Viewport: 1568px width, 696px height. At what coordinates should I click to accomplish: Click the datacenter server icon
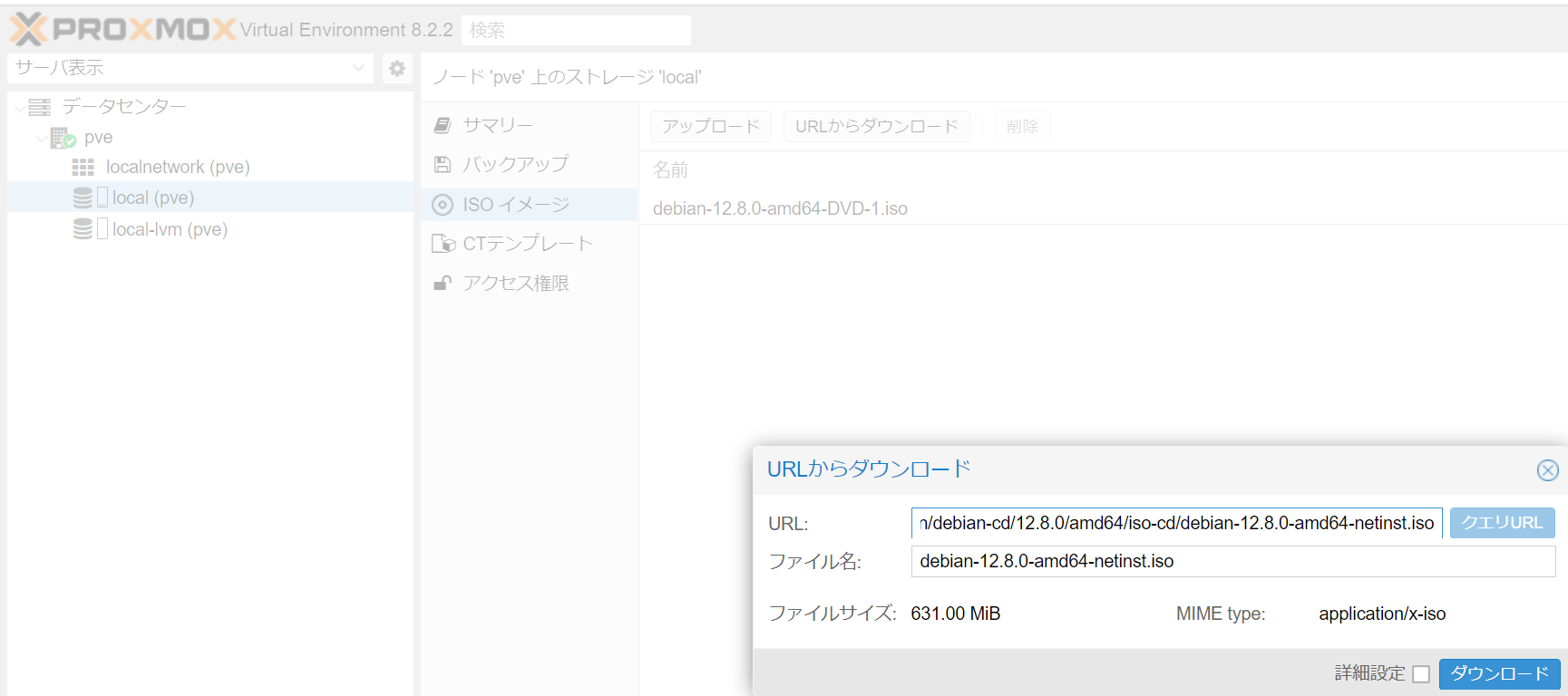(39, 107)
